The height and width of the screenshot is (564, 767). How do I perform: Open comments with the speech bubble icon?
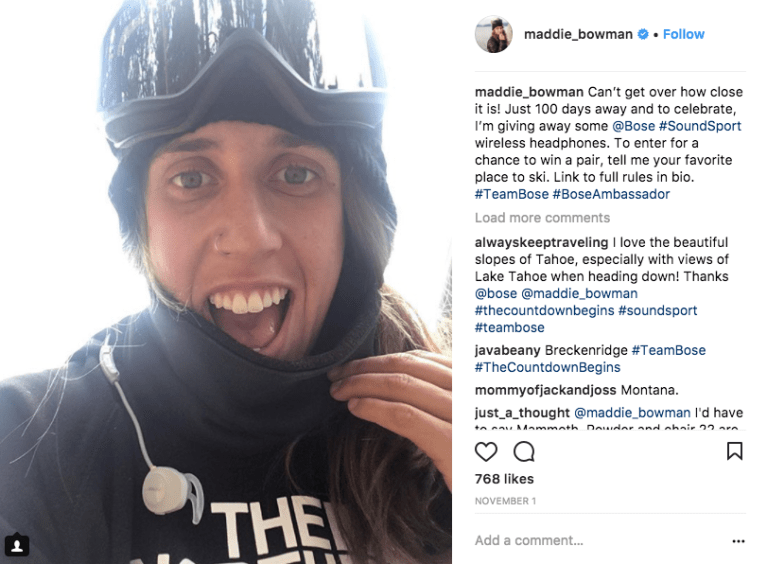click(524, 451)
